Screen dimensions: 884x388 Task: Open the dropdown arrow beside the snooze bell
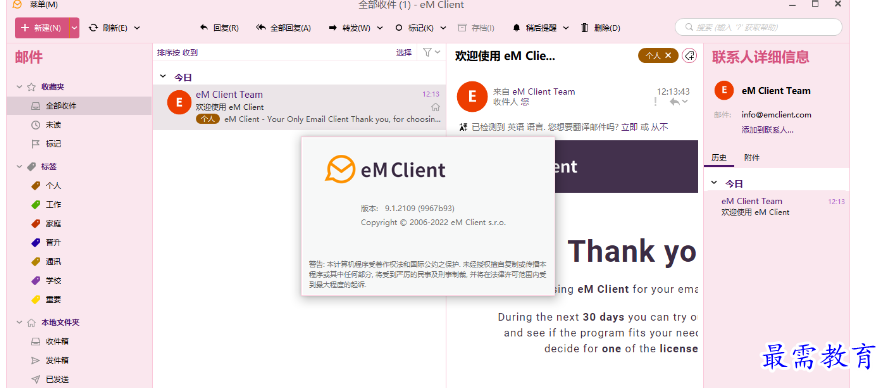click(x=566, y=28)
